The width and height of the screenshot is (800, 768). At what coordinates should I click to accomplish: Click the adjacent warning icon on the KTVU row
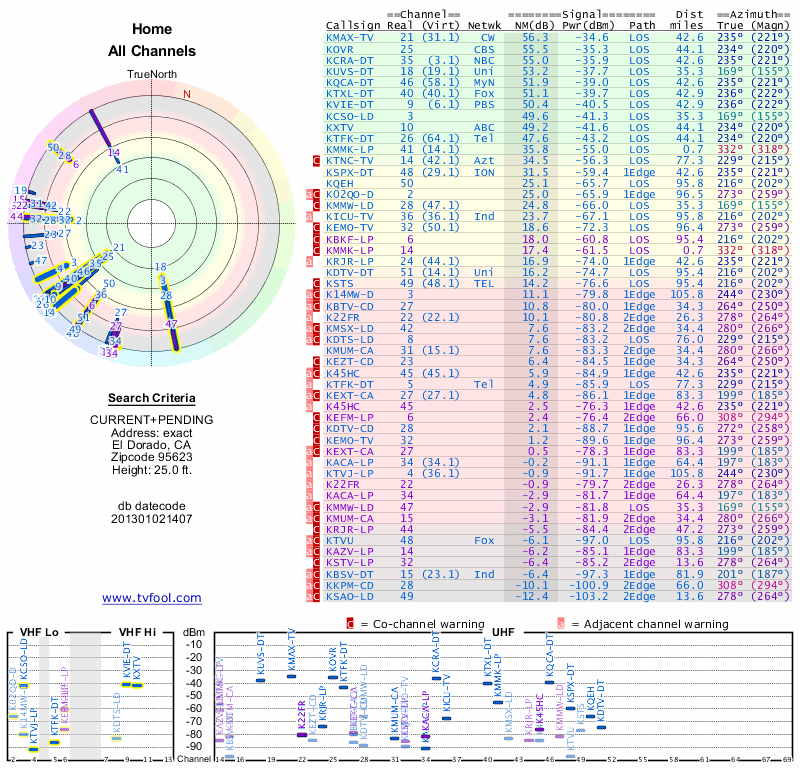tap(309, 541)
